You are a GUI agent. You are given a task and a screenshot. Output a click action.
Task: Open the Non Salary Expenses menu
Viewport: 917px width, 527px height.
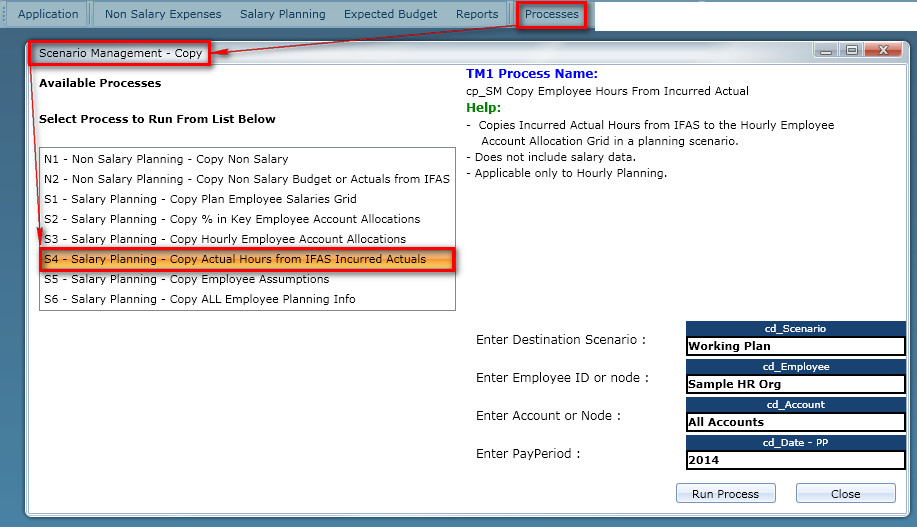tap(163, 14)
